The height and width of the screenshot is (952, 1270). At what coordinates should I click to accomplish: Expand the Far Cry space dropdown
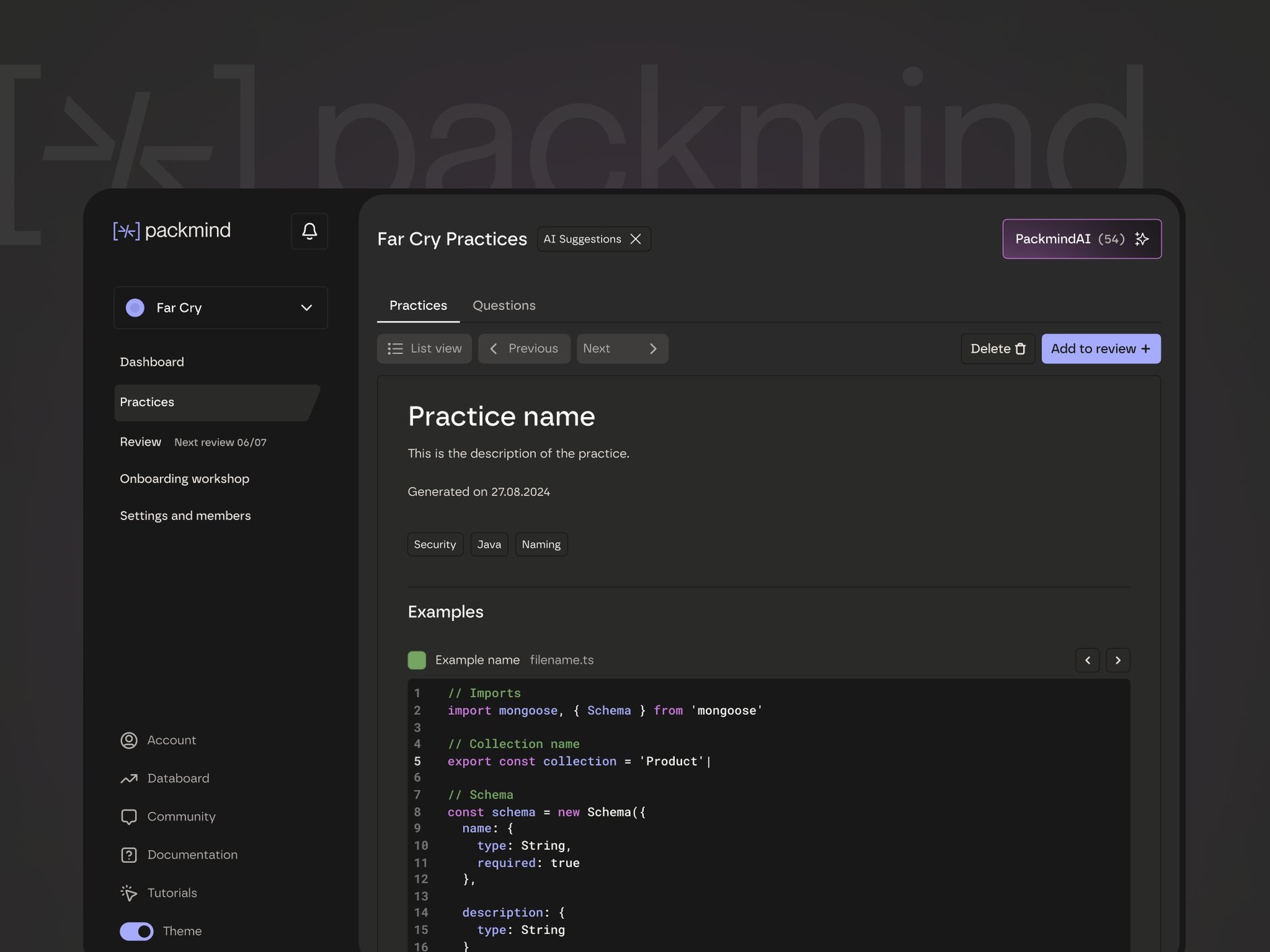[x=220, y=308]
